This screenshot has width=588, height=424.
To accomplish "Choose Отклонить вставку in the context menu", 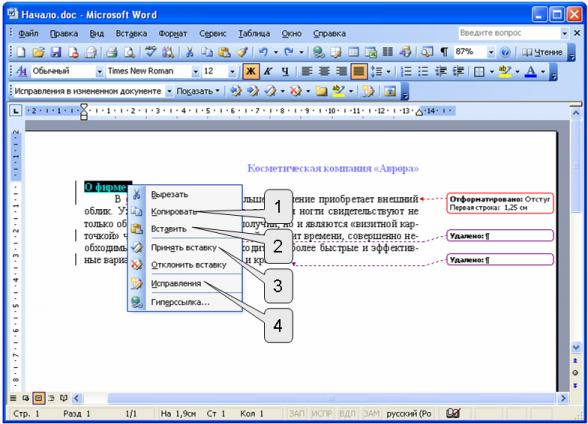I will [185, 265].
